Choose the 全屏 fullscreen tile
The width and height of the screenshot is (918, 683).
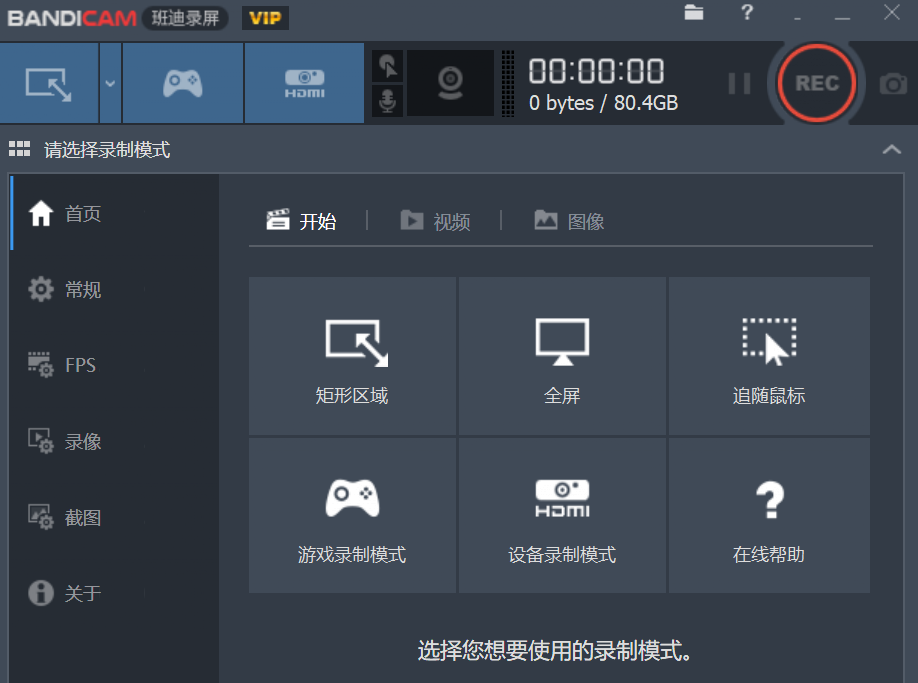(562, 356)
